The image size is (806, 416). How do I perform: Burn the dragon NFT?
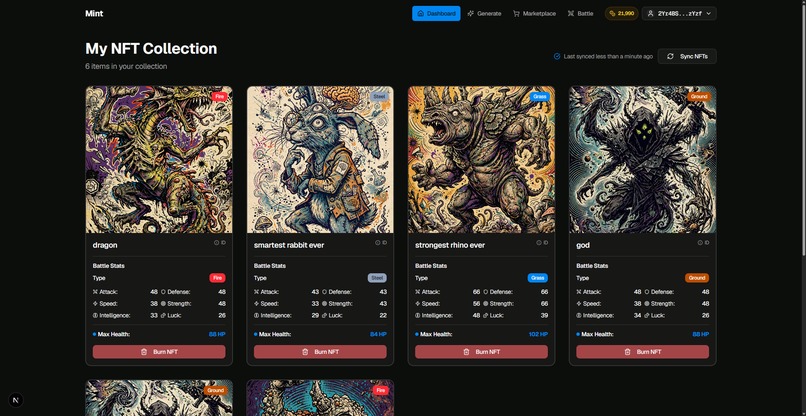(159, 352)
